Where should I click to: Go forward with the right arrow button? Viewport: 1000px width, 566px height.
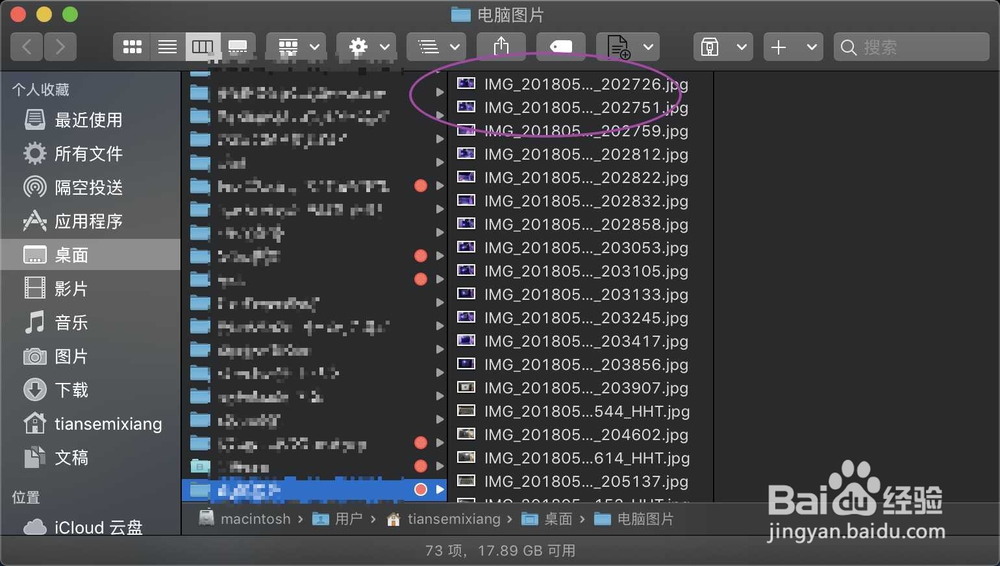pyautogui.click(x=61, y=47)
